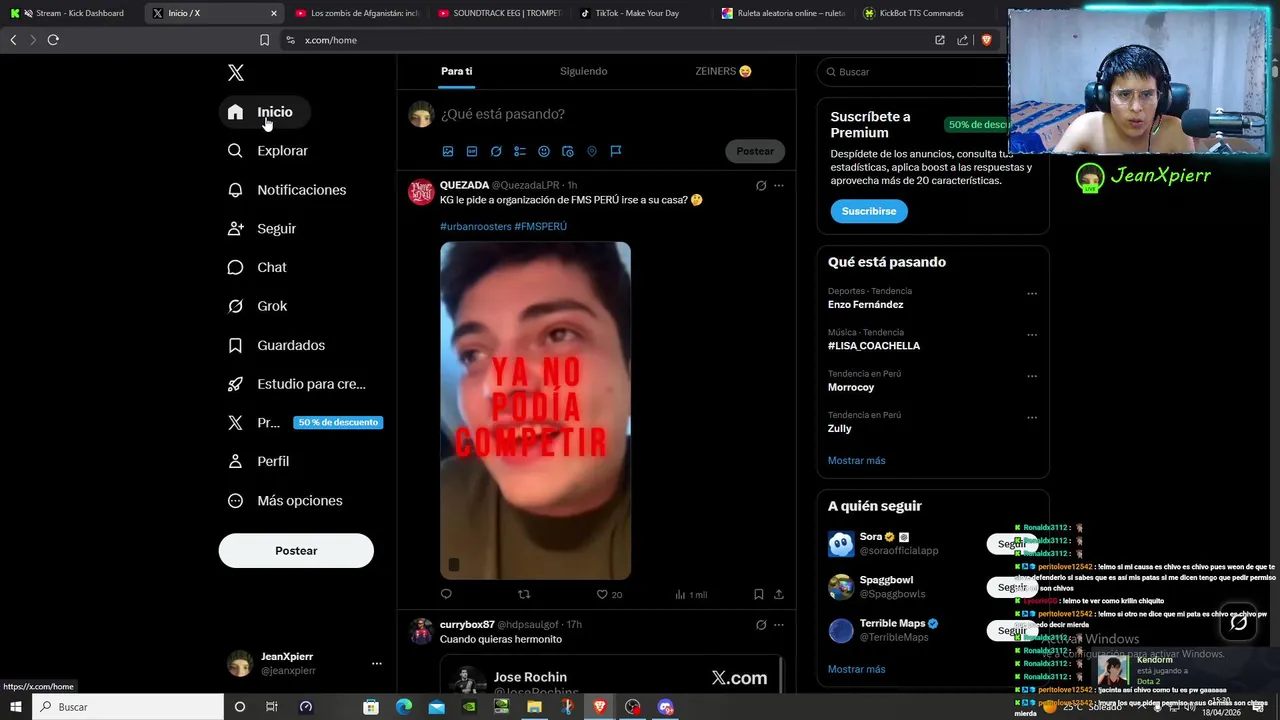Screen dimensions: 1280x720
Task: Click the flag icon in composer
Action: [x=616, y=151]
